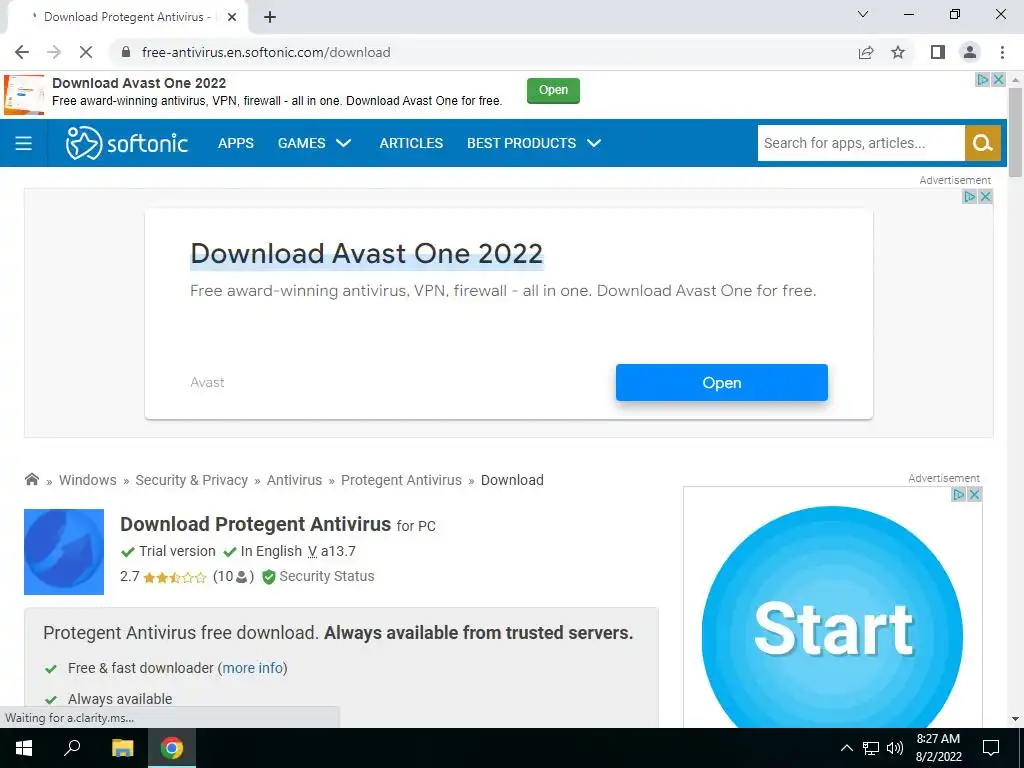Click AdChoices icon on top banner ad
The width and height of the screenshot is (1024, 768).
tap(982, 80)
